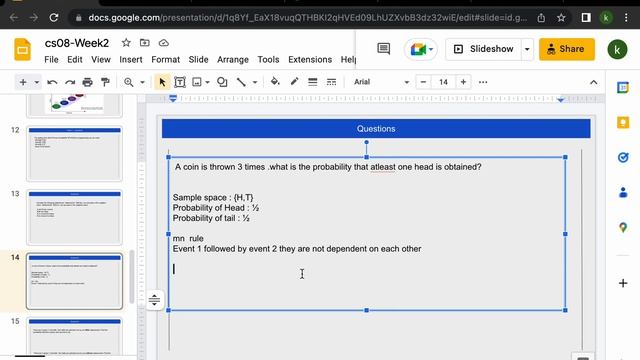The image size is (640, 360).
Task: Open the Border color pencil
Action: point(294,82)
